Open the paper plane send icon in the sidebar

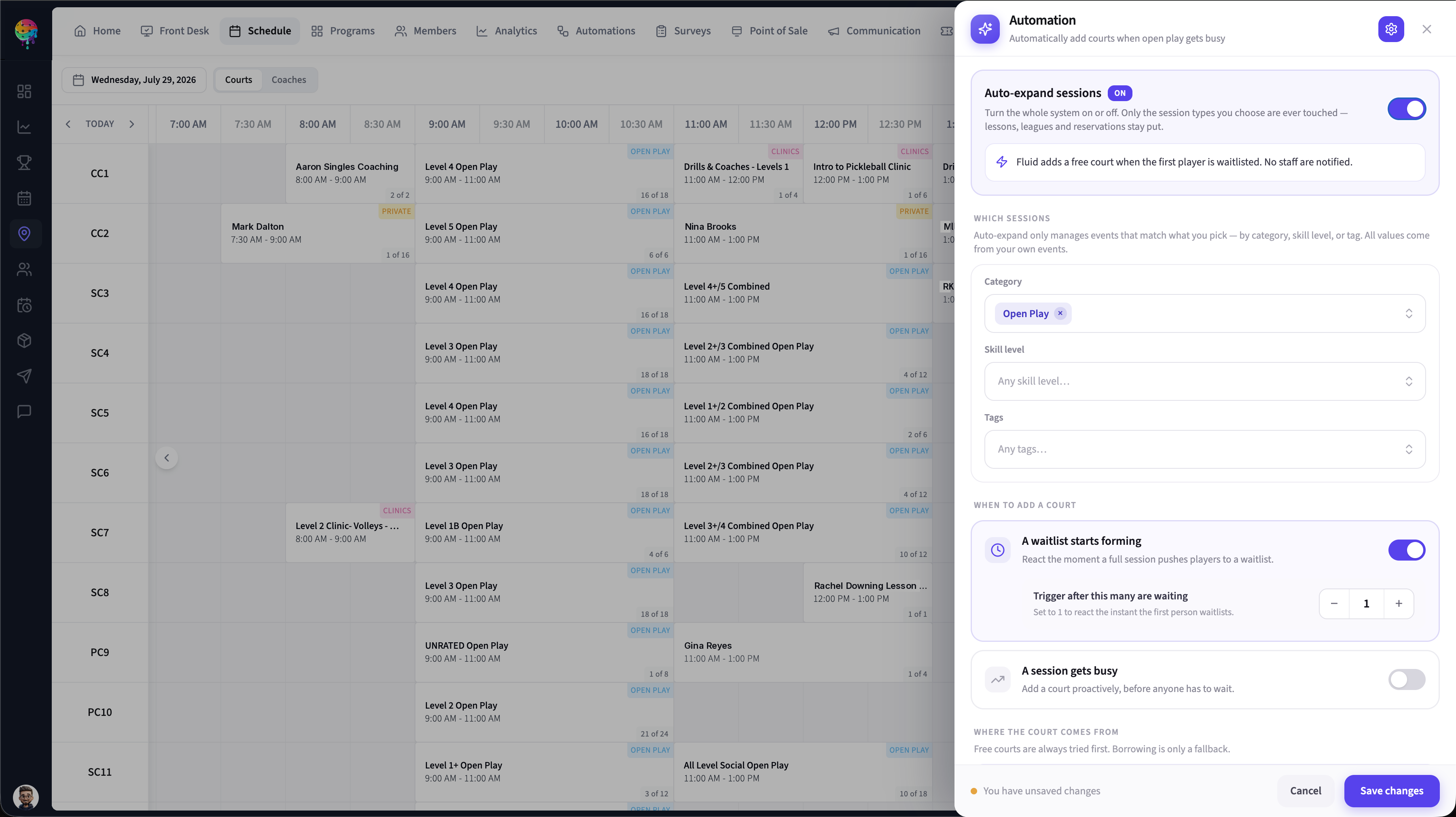[x=24, y=376]
